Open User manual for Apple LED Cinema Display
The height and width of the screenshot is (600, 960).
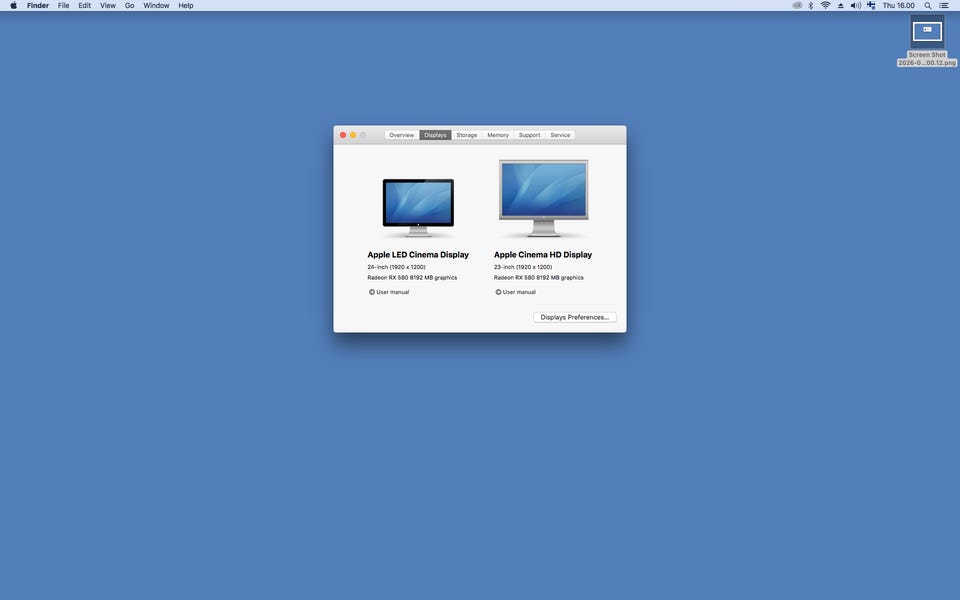(x=389, y=292)
